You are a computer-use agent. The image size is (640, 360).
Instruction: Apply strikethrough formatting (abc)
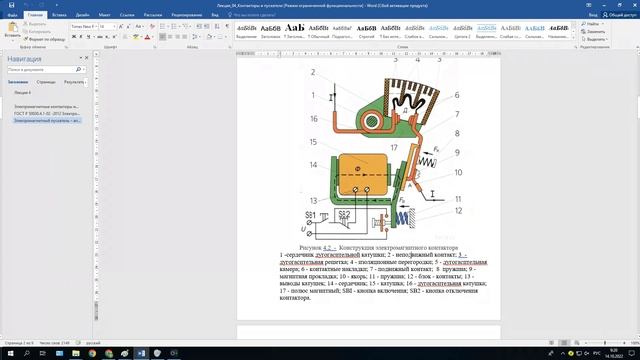click(100, 37)
